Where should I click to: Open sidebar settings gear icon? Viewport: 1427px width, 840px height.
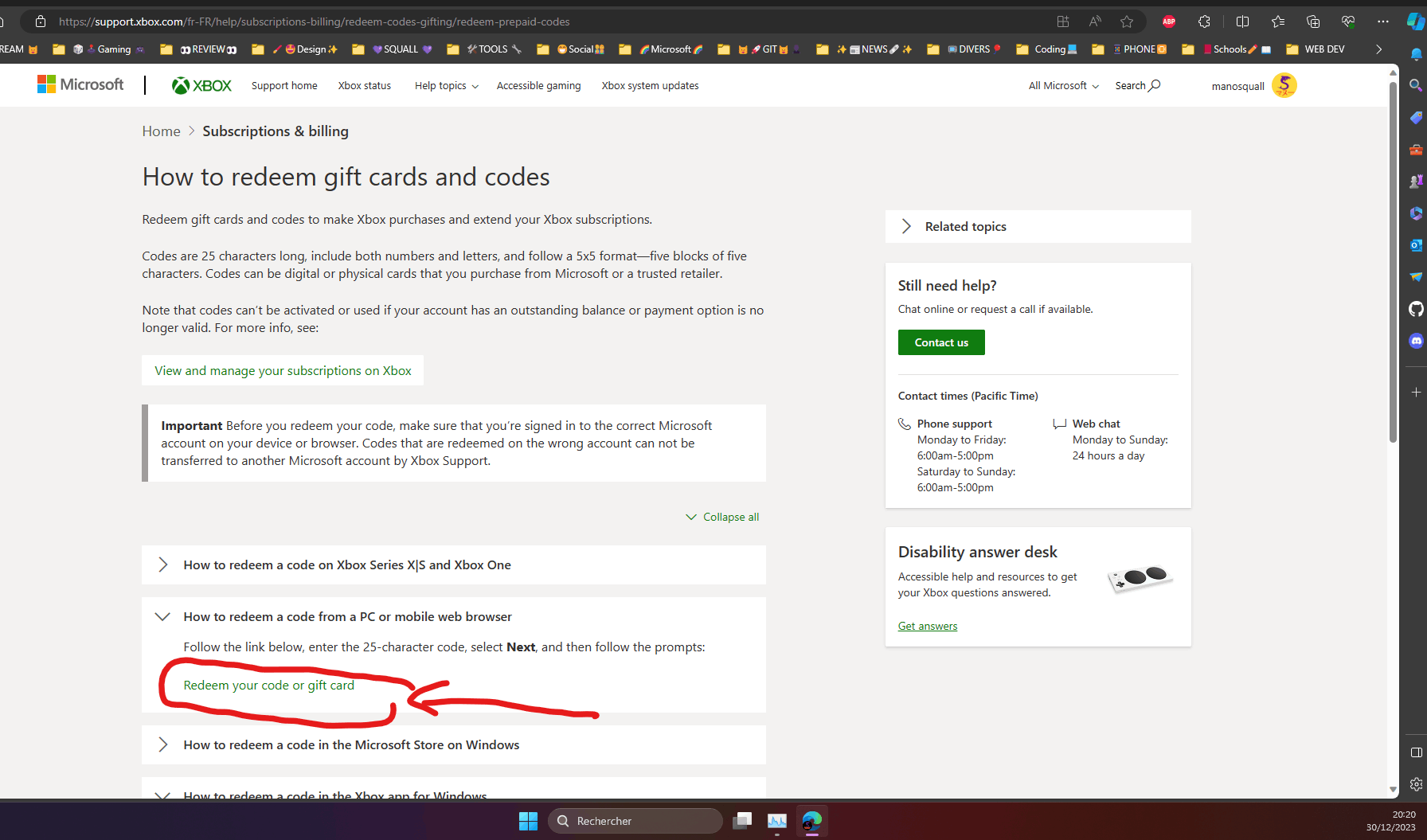(1416, 784)
